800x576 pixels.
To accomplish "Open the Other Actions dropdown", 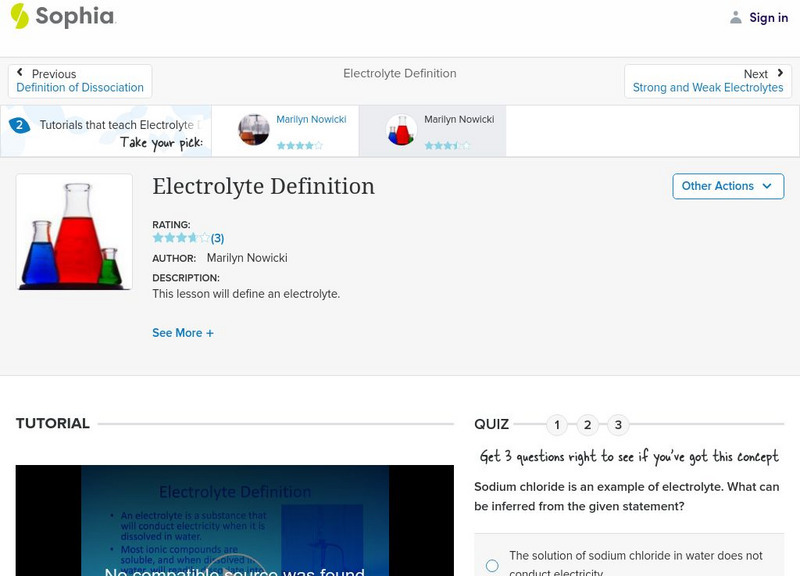I will (x=728, y=186).
